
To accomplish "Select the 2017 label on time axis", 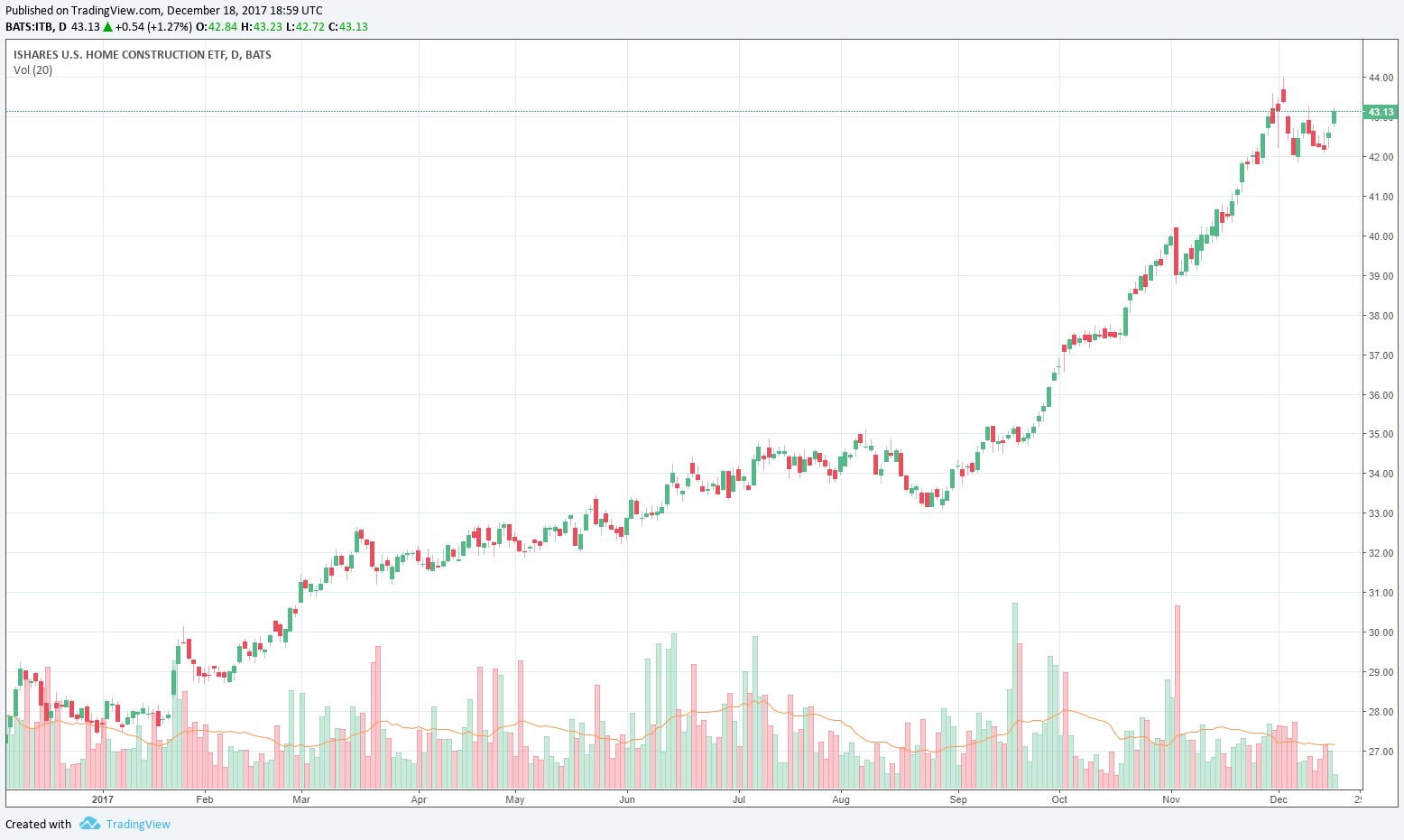I will (x=103, y=799).
